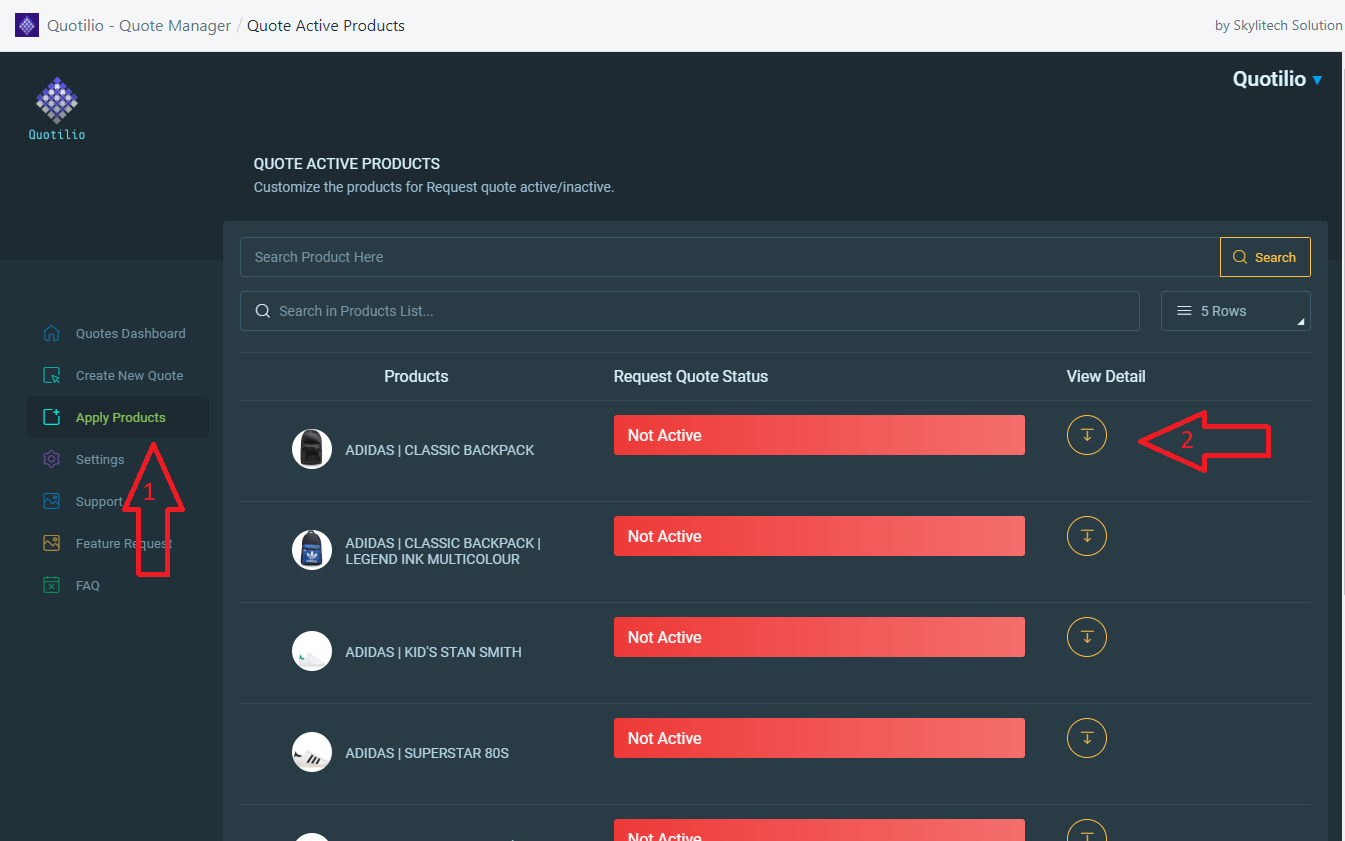
Task: Click the yellow Search button
Action: click(x=1265, y=257)
